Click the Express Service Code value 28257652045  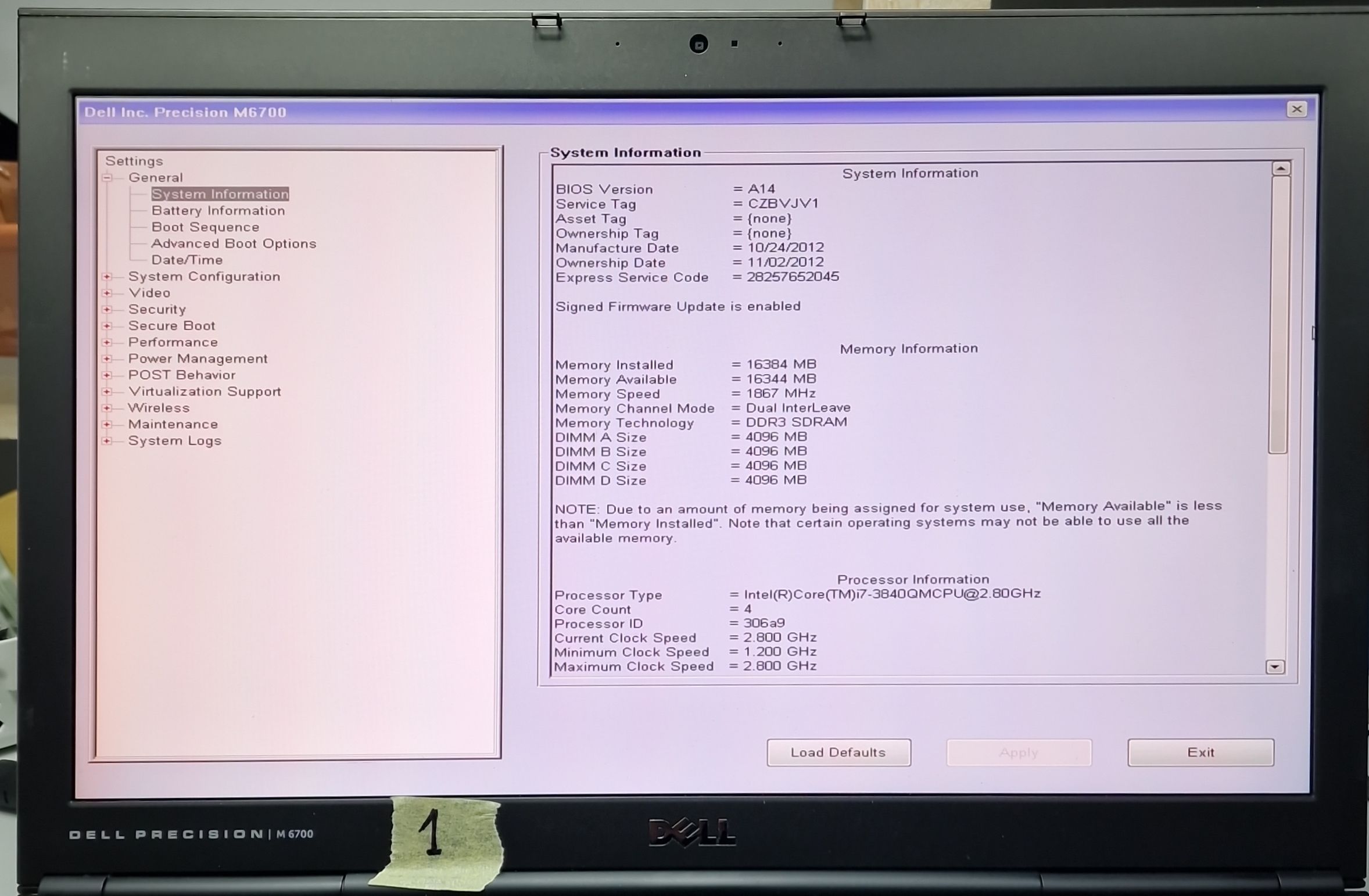[x=793, y=277]
